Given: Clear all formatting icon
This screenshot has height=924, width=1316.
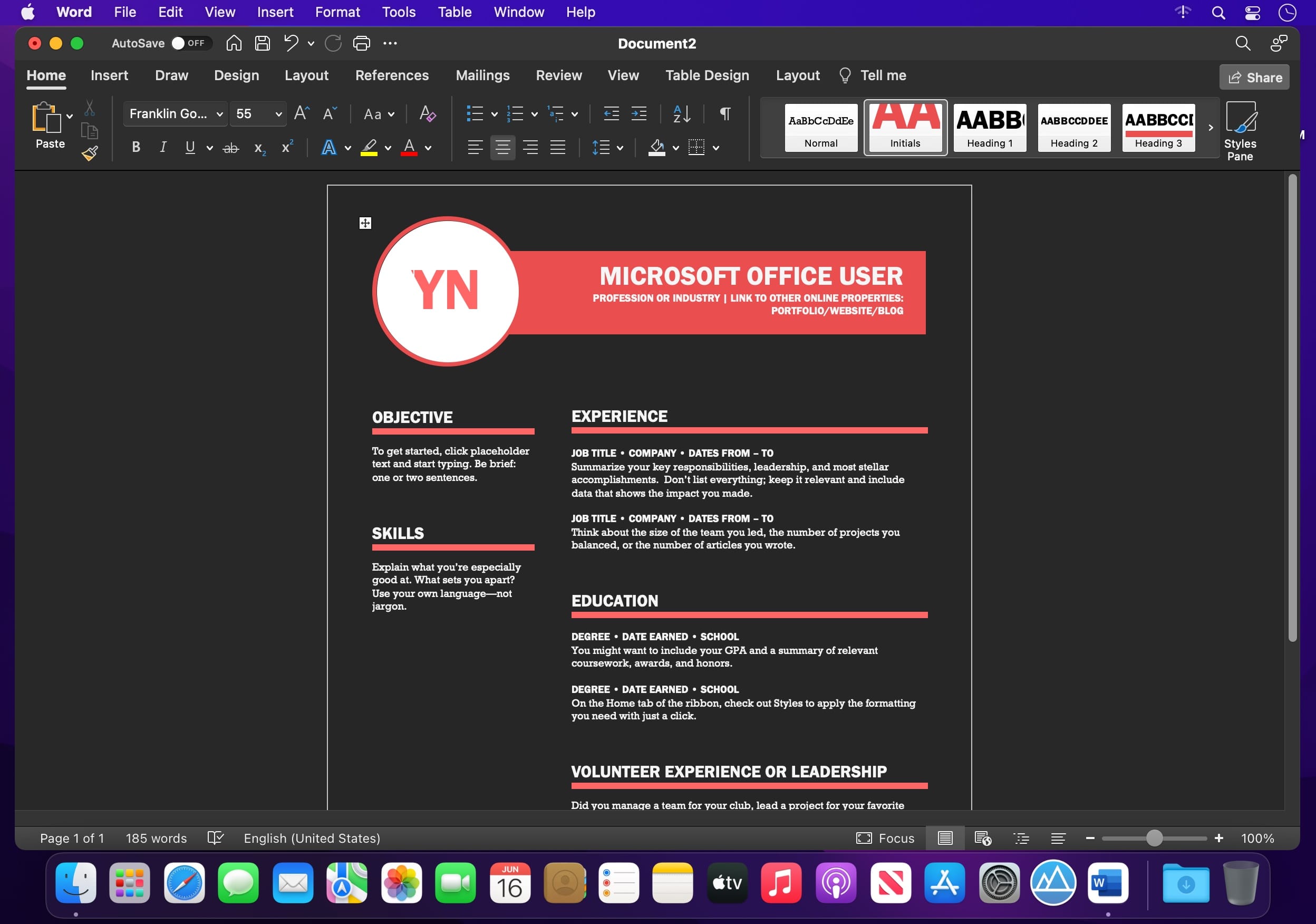Looking at the screenshot, I should coord(427,113).
